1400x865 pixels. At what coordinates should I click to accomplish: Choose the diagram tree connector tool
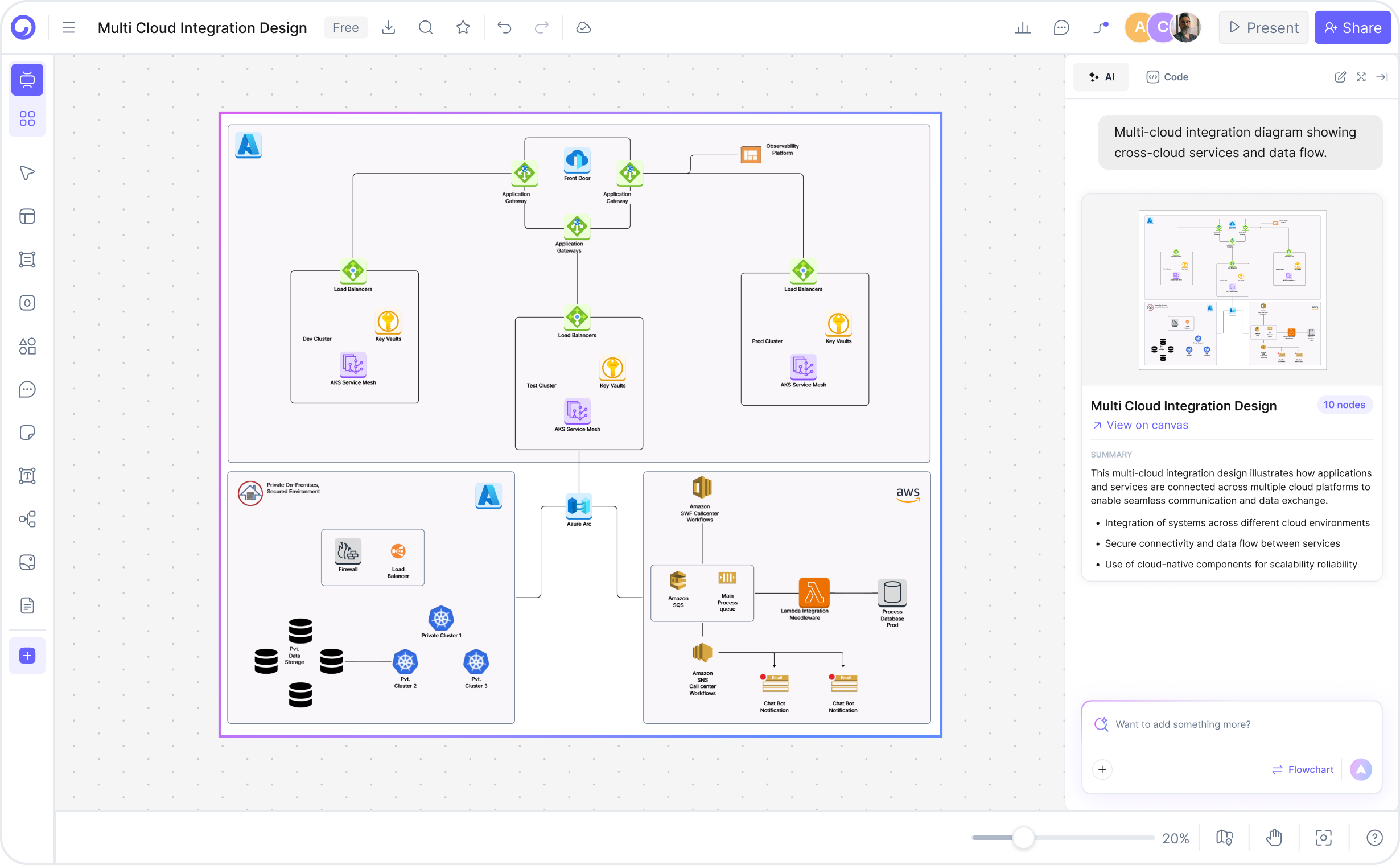[27, 519]
